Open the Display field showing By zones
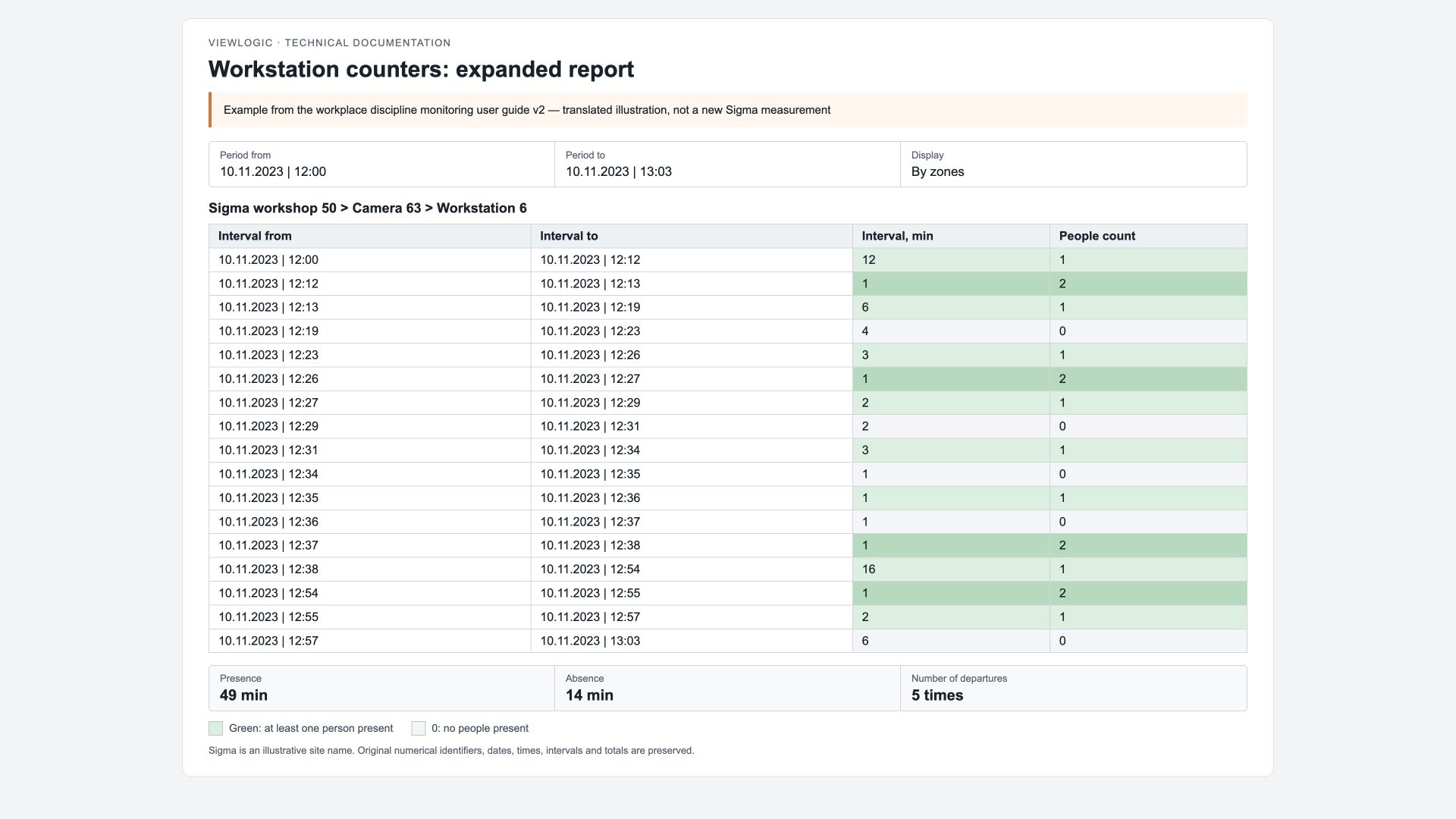This screenshot has height=819, width=1456. point(1073,165)
